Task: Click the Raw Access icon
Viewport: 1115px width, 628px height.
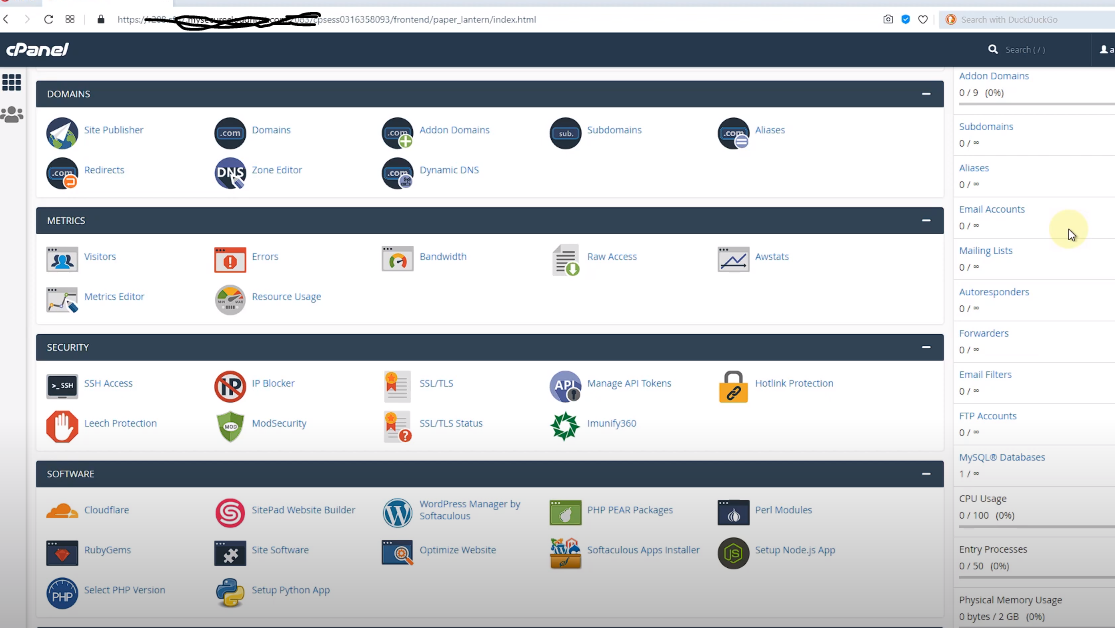Action: [566, 260]
